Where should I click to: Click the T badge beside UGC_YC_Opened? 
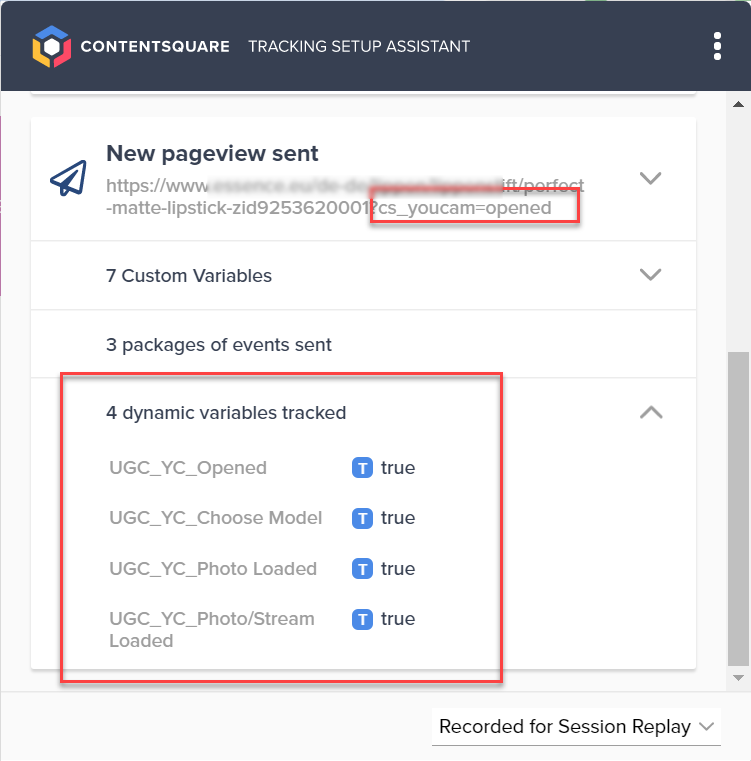(362, 468)
